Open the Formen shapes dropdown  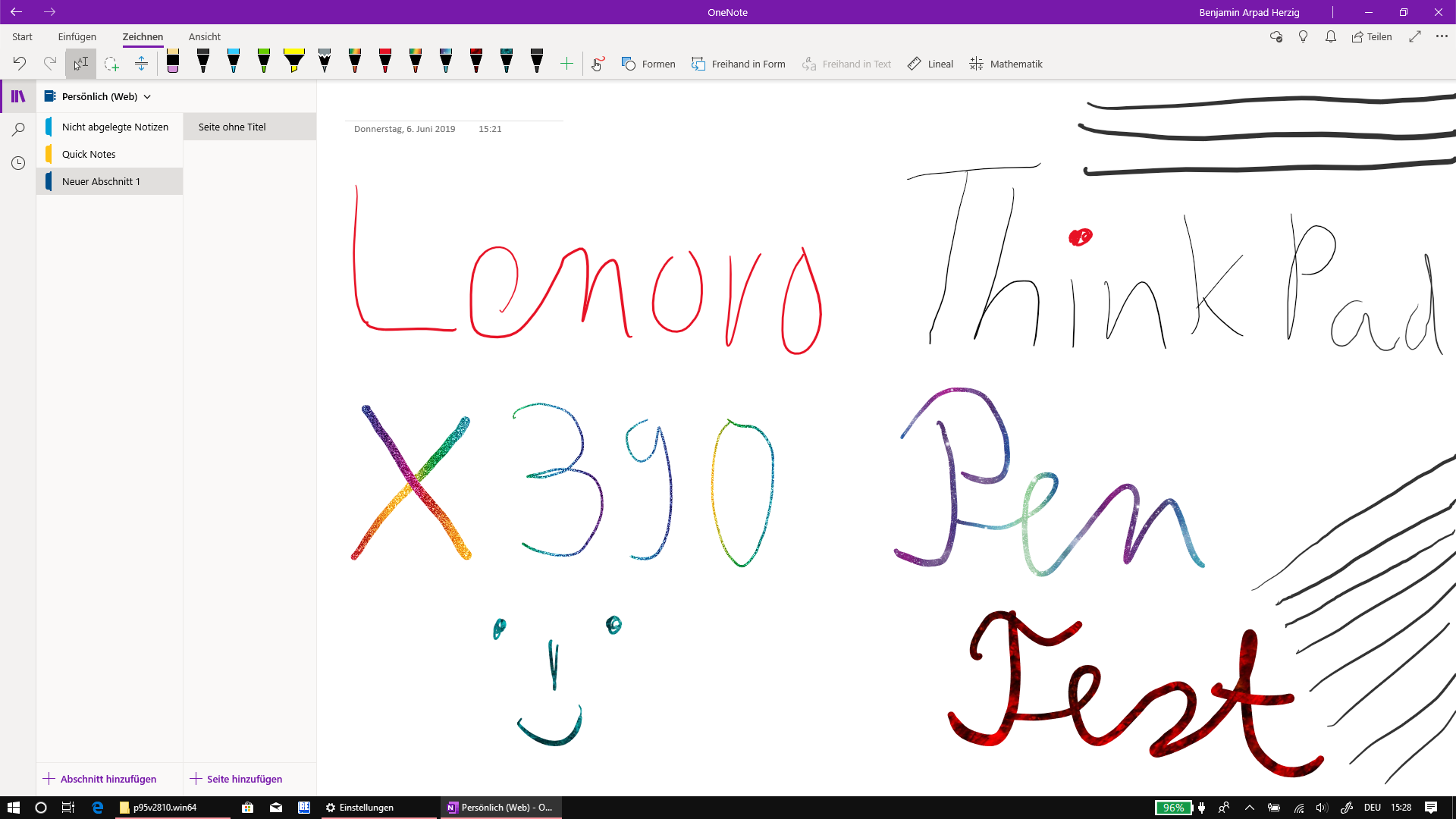(x=648, y=64)
